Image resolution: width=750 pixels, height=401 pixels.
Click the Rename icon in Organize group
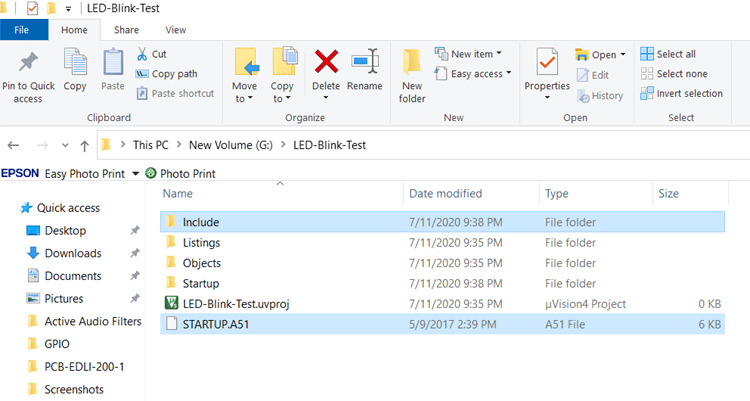coord(364,62)
